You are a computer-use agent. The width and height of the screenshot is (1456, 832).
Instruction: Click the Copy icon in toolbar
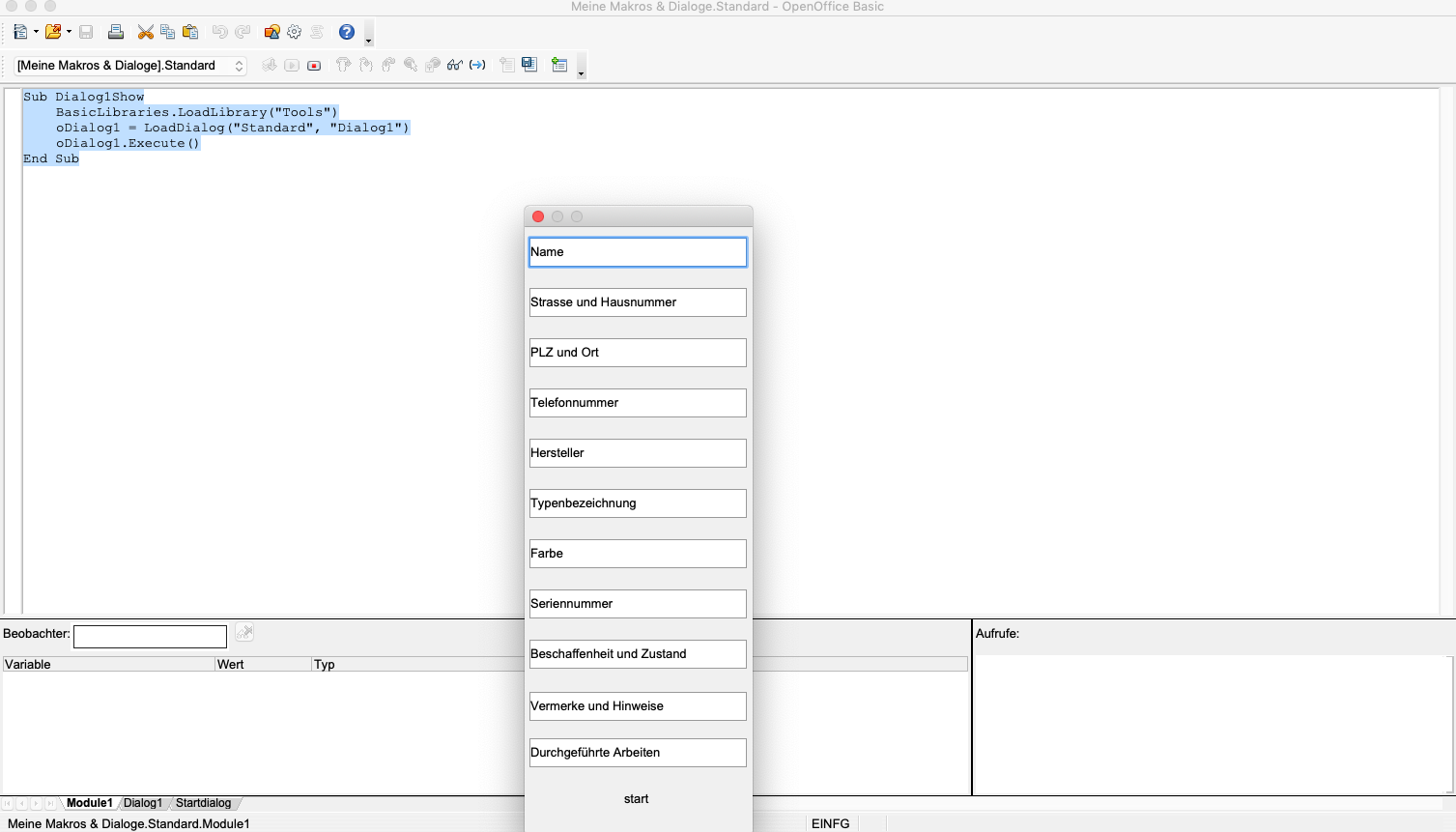coord(168,32)
